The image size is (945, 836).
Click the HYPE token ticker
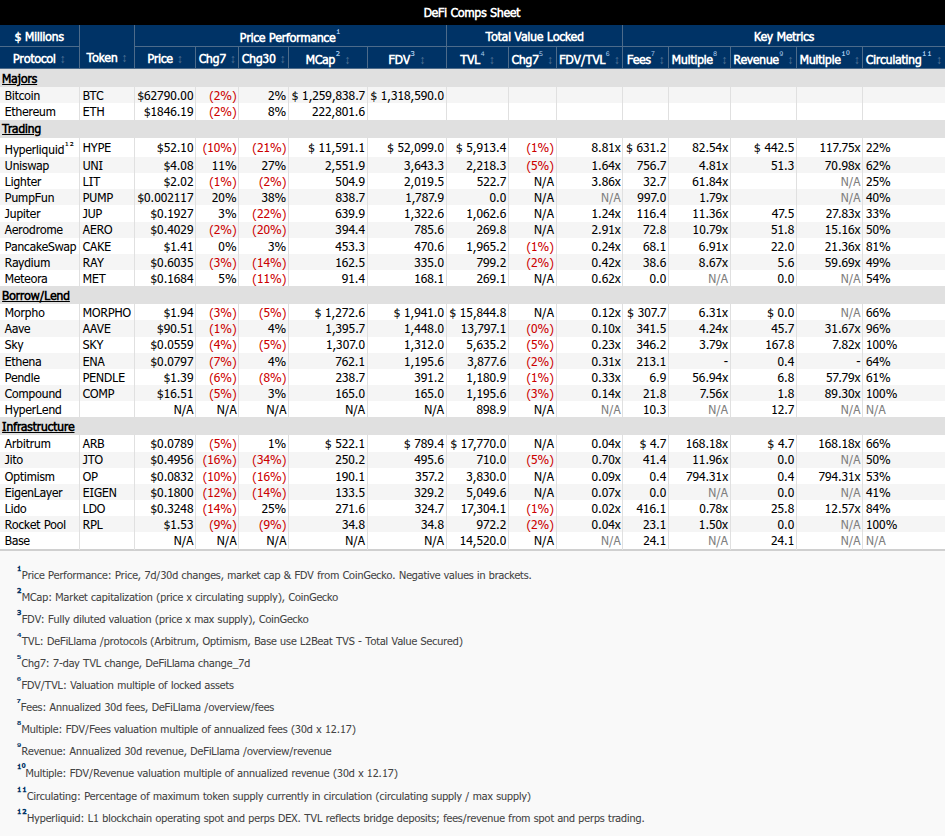tap(97, 148)
